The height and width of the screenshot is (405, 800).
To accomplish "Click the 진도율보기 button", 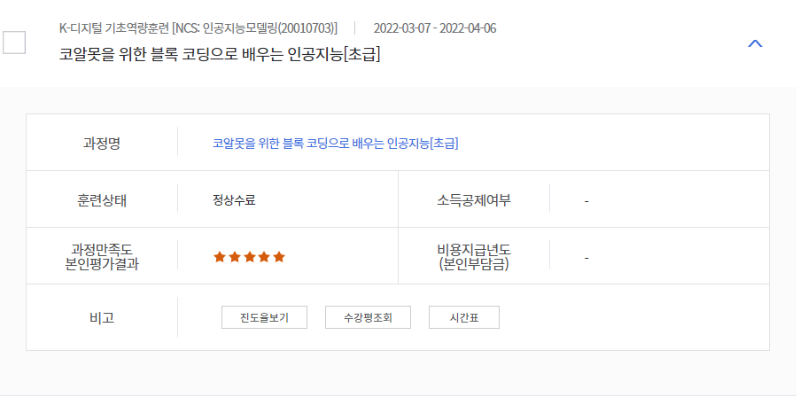I will click(x=264, y=318).
